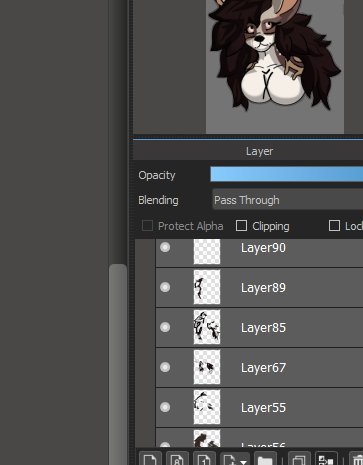
Task: Toggle Layer55 visibility
Action: coord(165,407)
